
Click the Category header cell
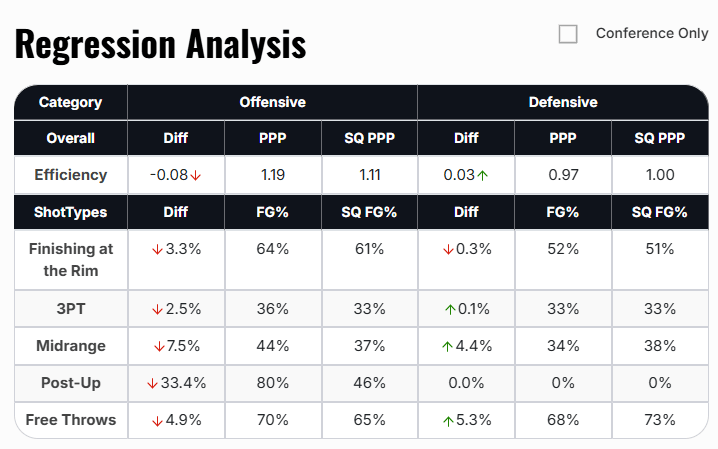[70, 102]
